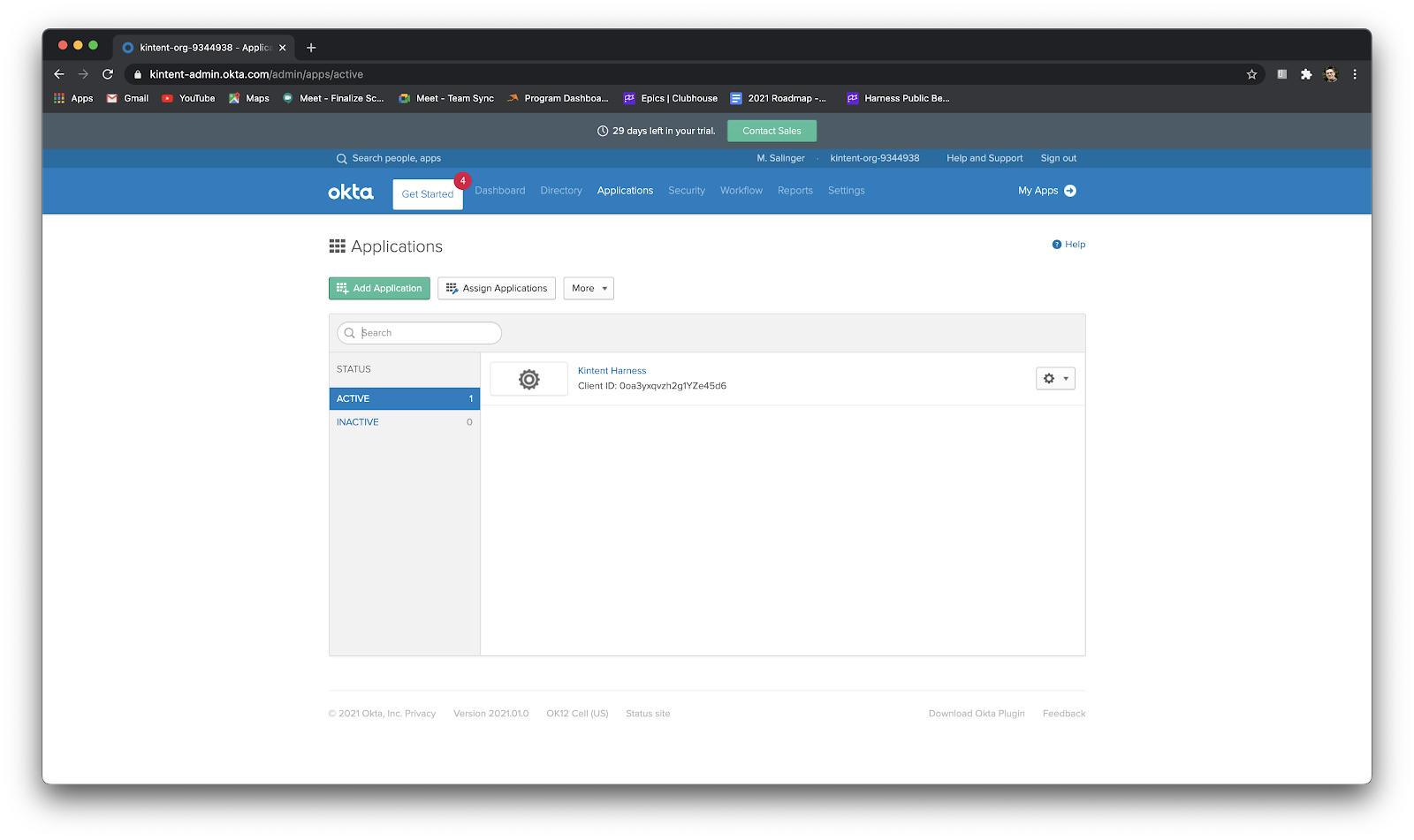Open the Directory menu

(561, 191)
